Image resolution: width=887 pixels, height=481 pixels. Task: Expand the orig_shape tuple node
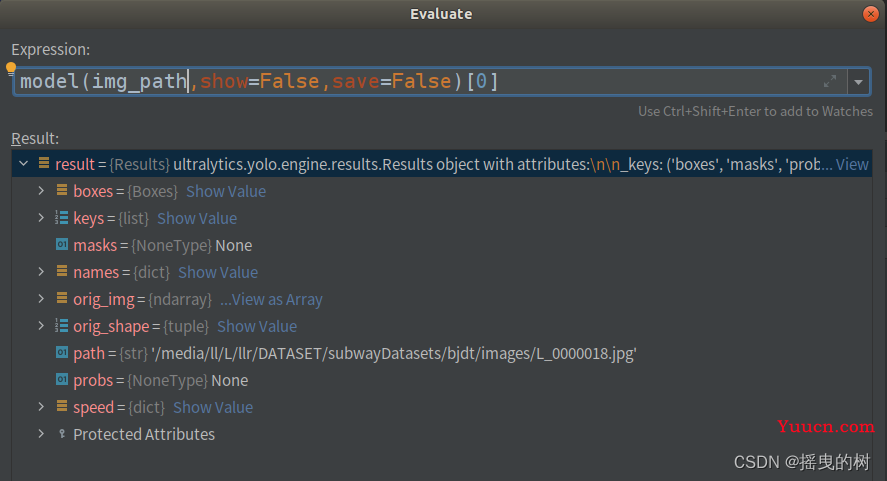point(41,326)
